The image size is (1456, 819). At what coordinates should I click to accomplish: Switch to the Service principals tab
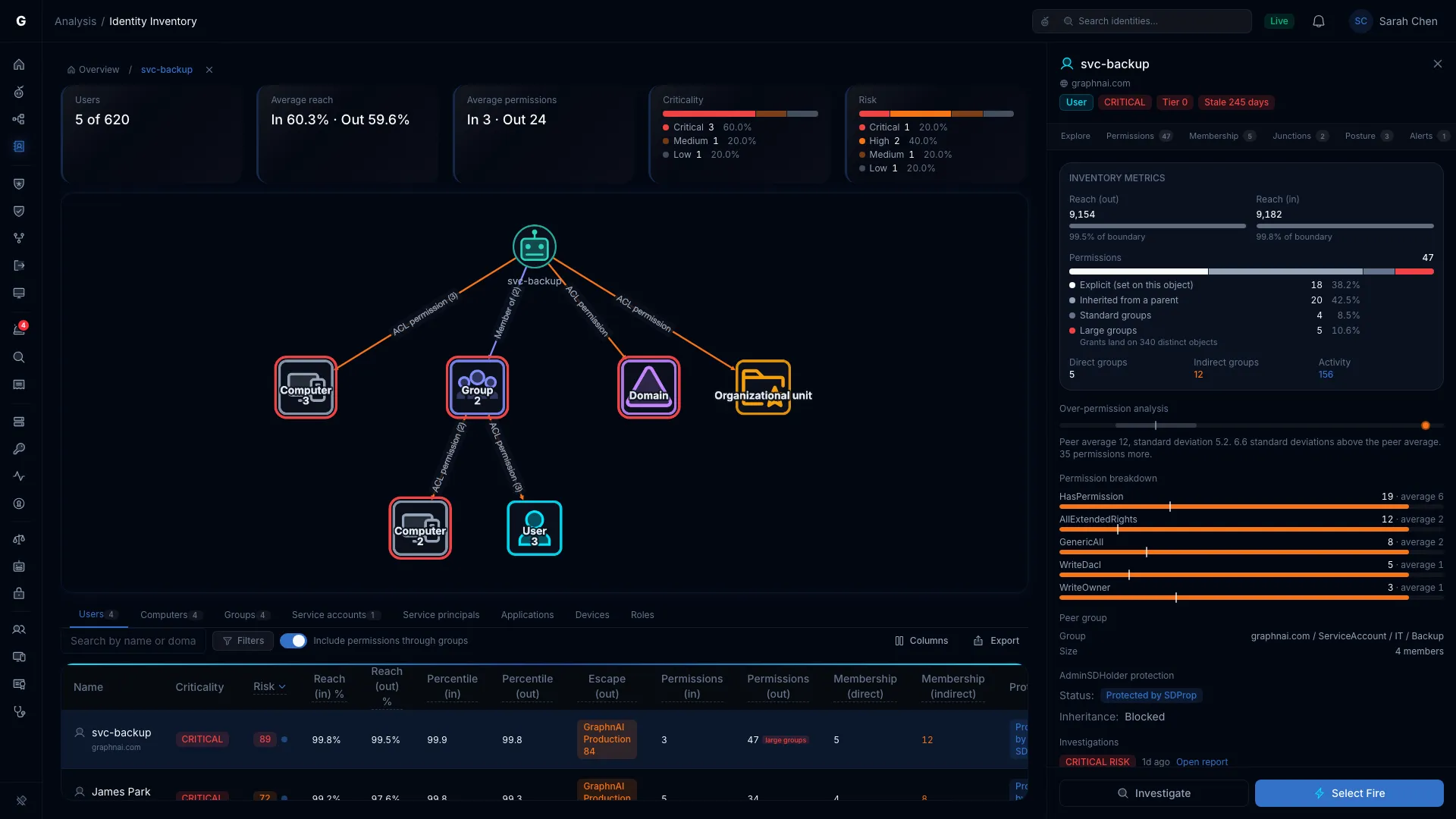point(441,615)
